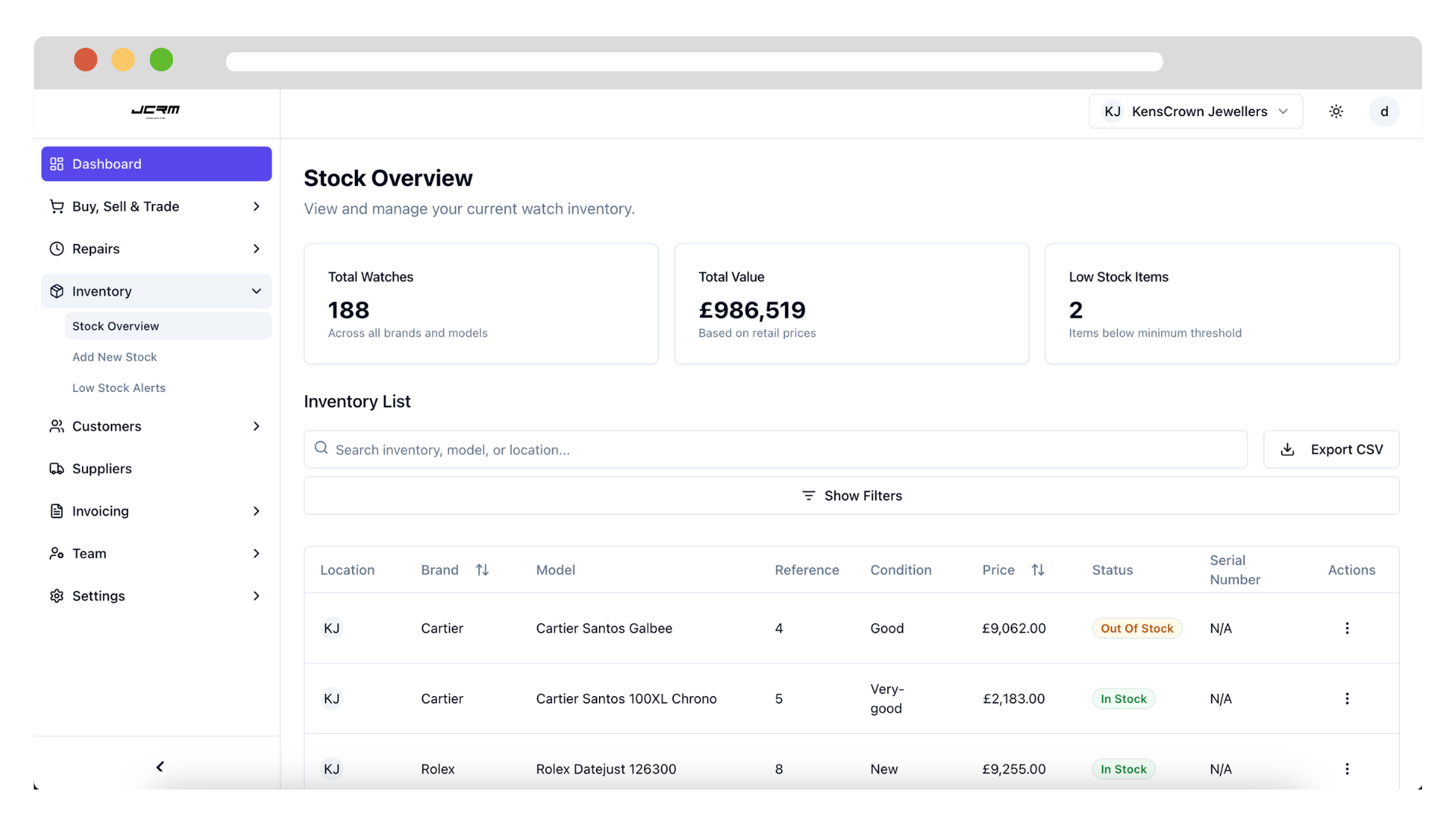Select Low Stock Alerts in the sidebar
Image resolution: width=1456 pixels, height=819 pixels.
[118, 388]
